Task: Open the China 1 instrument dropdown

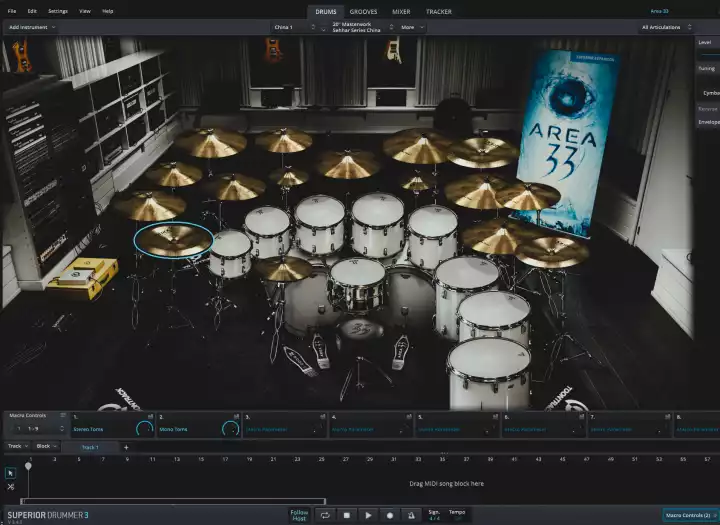Action: pos(297,27)
